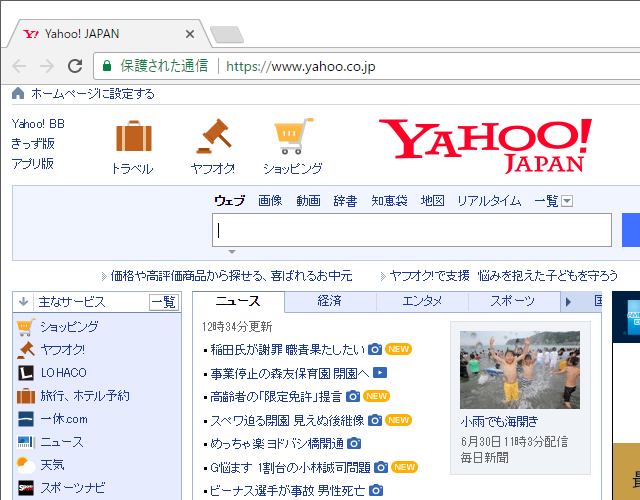
Task: Open the めっちゃ楽 ヨドバシ橋開通 headline
Action: point(277,444)
